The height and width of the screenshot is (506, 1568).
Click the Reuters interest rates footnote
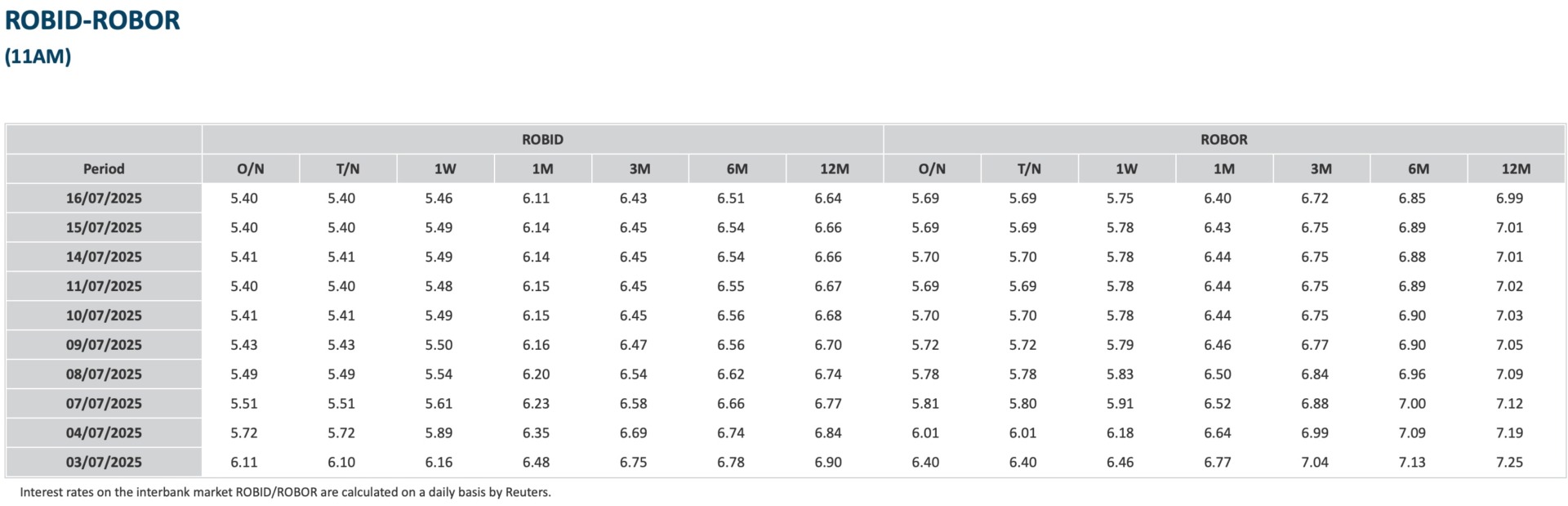(285, 492)
